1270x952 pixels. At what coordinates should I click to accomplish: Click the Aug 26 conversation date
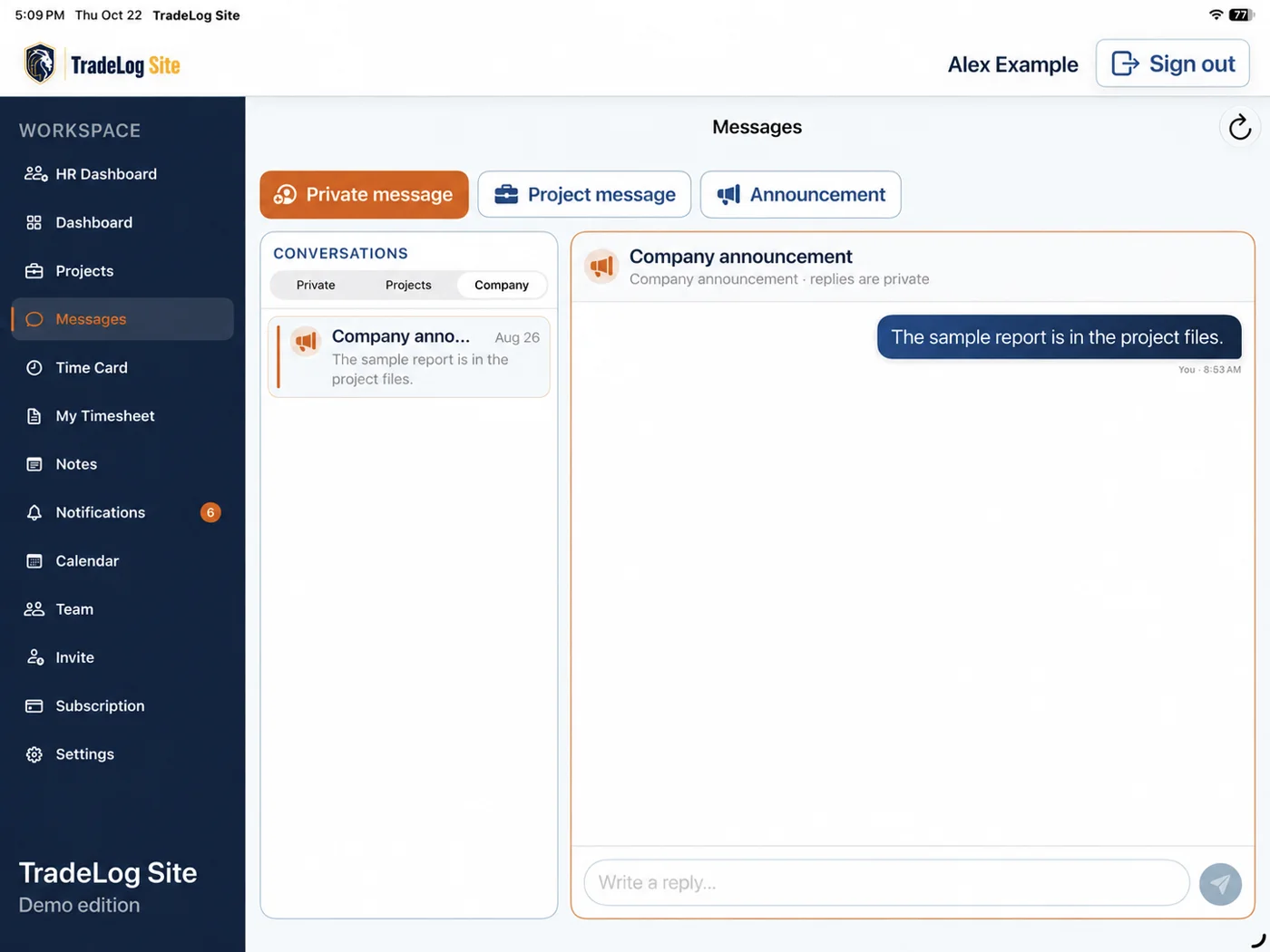517,337
